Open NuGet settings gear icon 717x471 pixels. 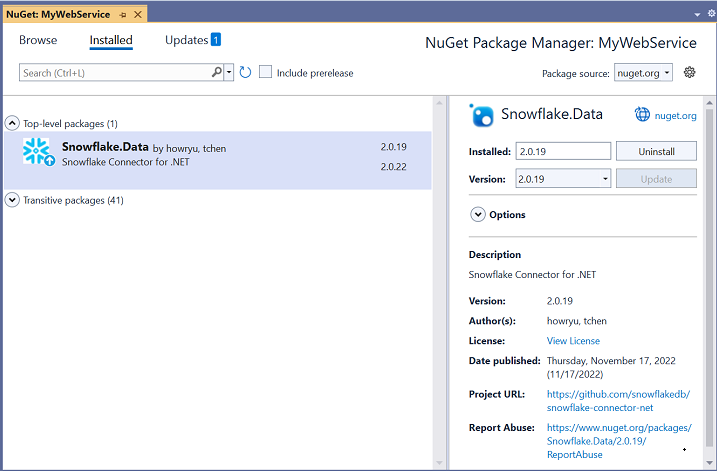690,72
